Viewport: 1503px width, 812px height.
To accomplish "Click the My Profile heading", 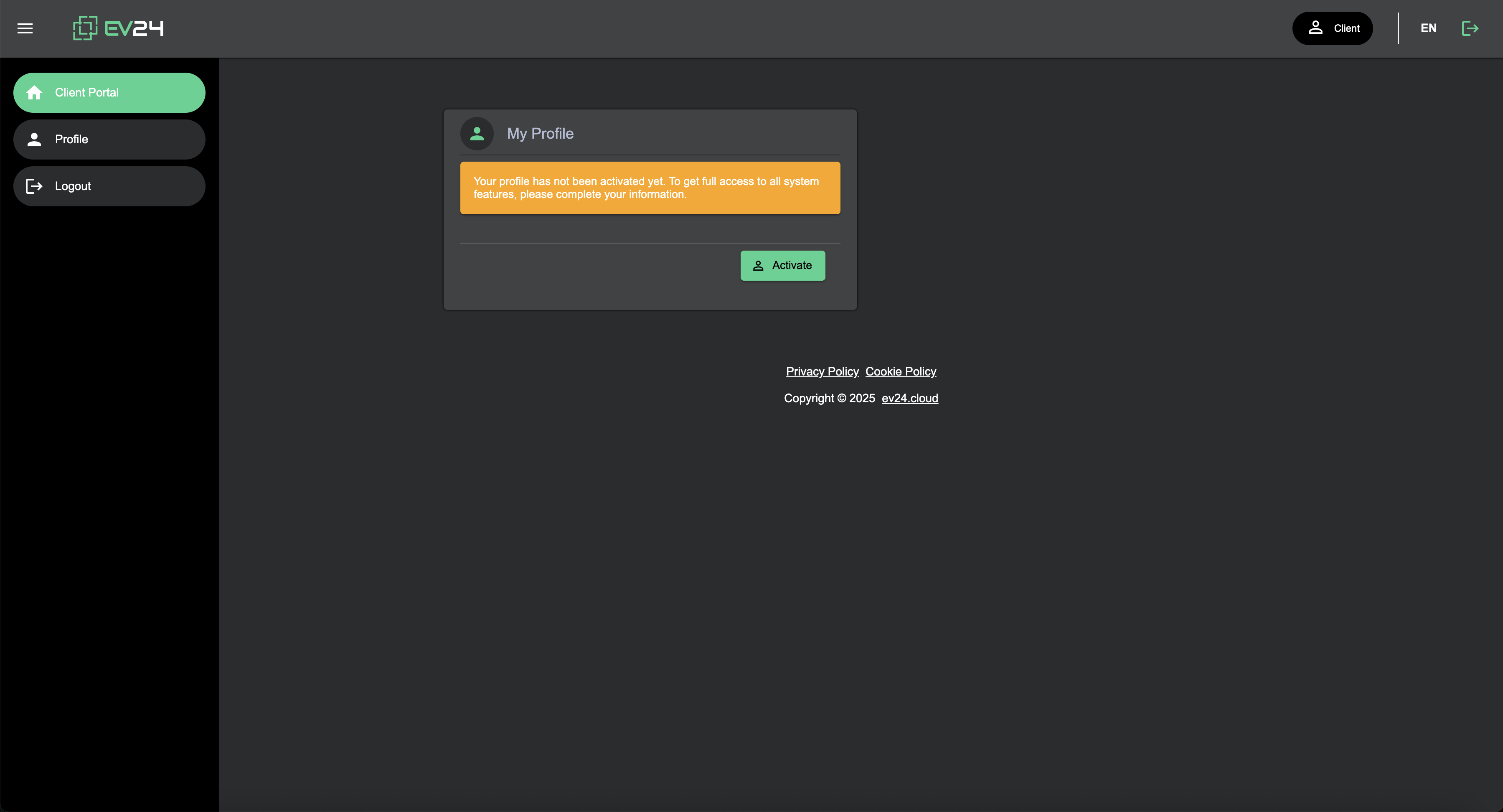I will (x=540, y=134).
